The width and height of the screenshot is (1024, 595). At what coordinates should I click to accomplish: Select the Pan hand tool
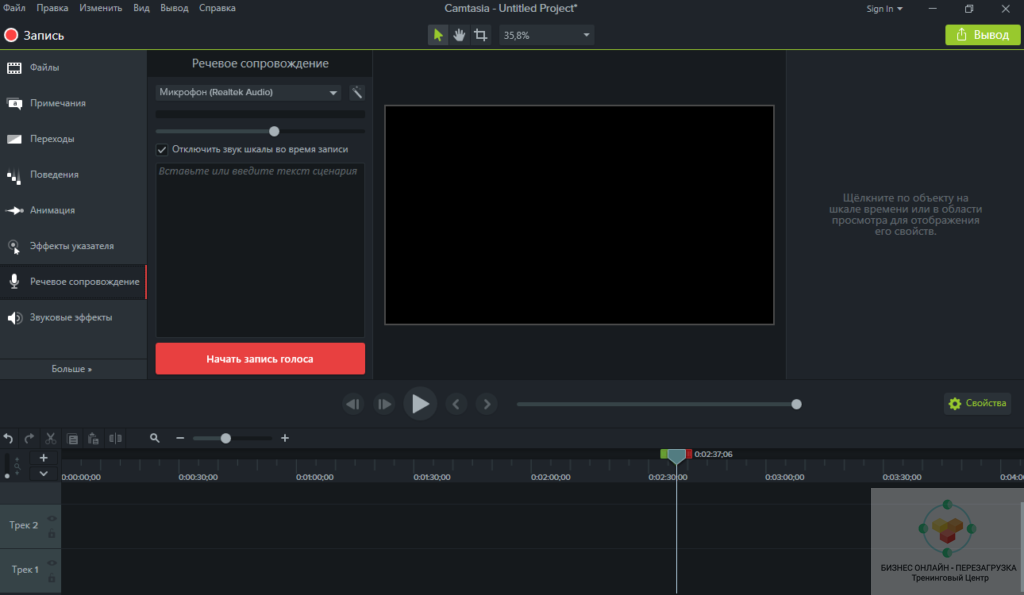(x=459, y=35)
